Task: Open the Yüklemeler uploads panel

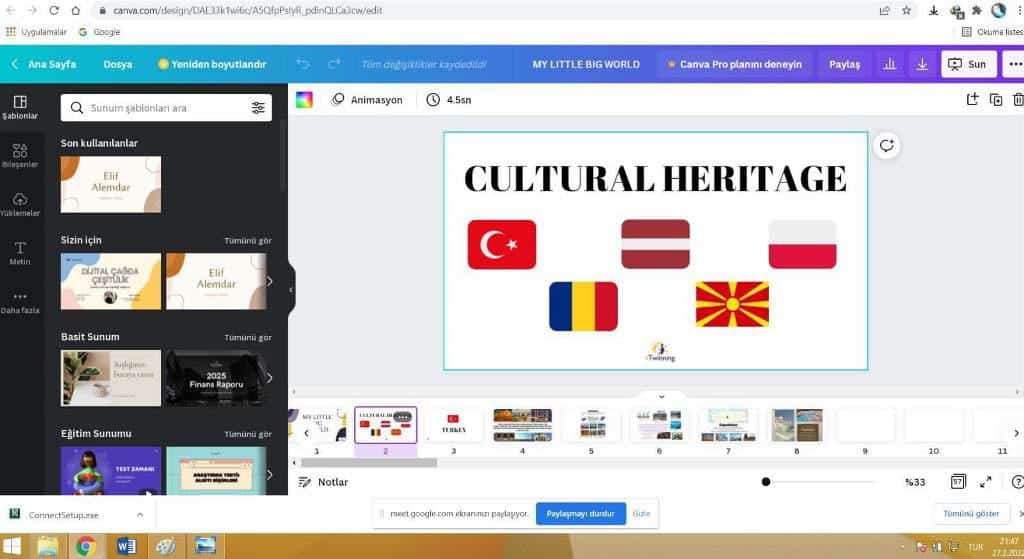Action: pyautogui.click(x=20, y=204)
